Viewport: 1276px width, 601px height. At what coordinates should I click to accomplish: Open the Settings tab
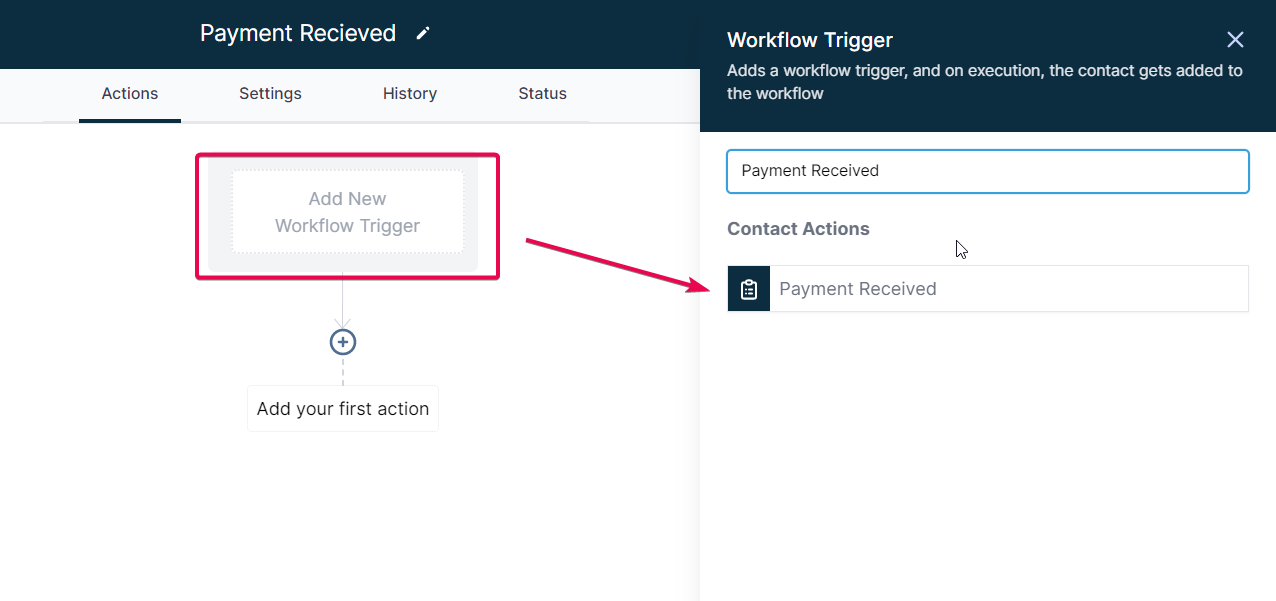[x=270, y=94]
